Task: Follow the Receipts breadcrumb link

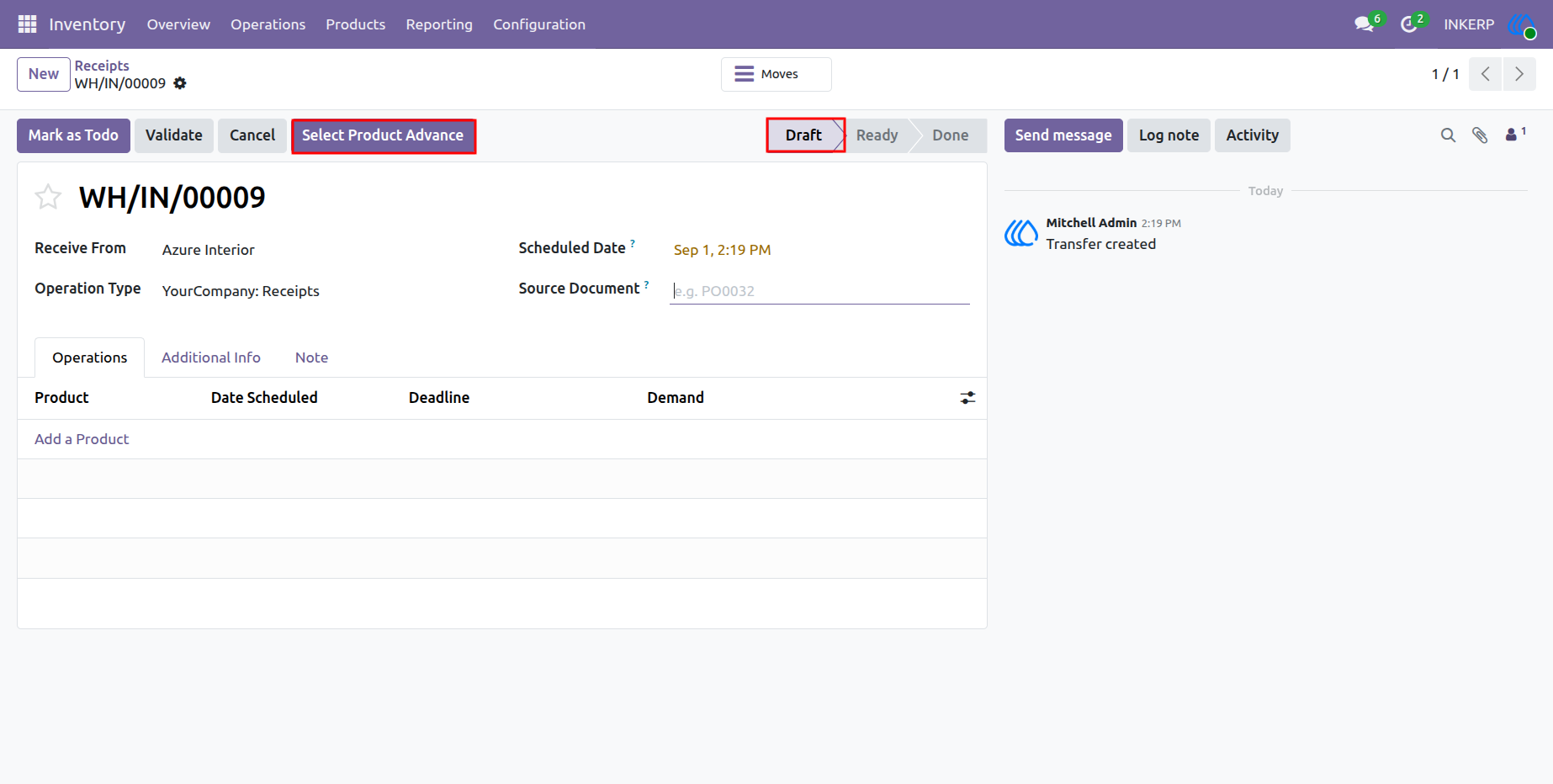Action: pyautogui.click(x=102, y=66)
